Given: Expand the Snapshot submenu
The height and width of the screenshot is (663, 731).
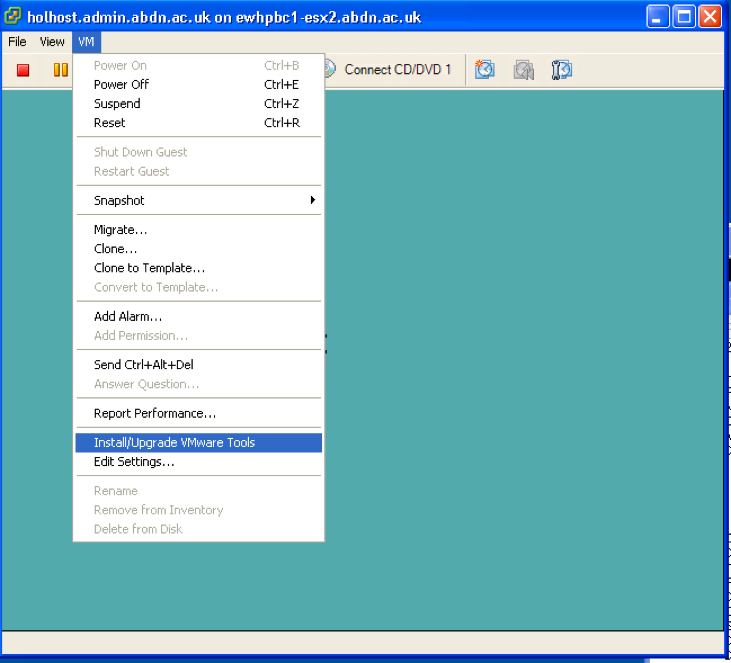Looking at the screenshot, I should coord(200,200).
